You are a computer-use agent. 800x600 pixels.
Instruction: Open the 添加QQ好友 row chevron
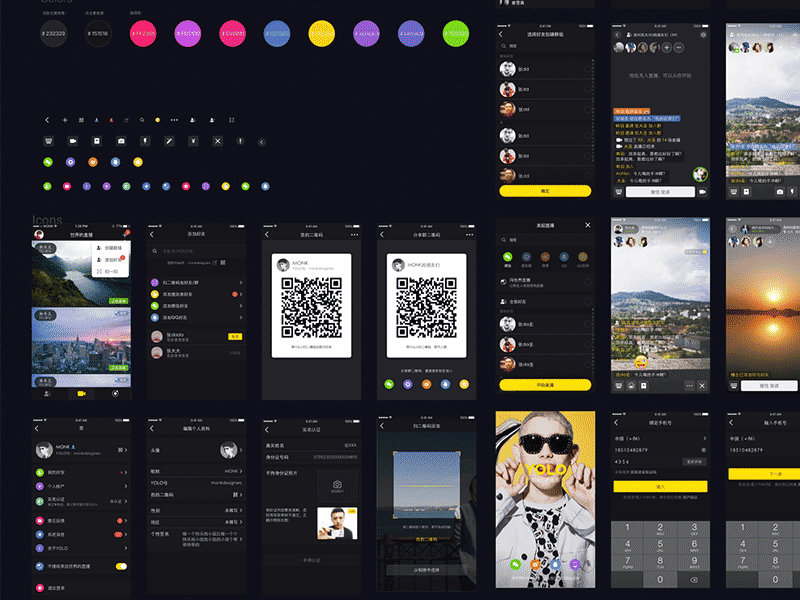click(241, 317)
